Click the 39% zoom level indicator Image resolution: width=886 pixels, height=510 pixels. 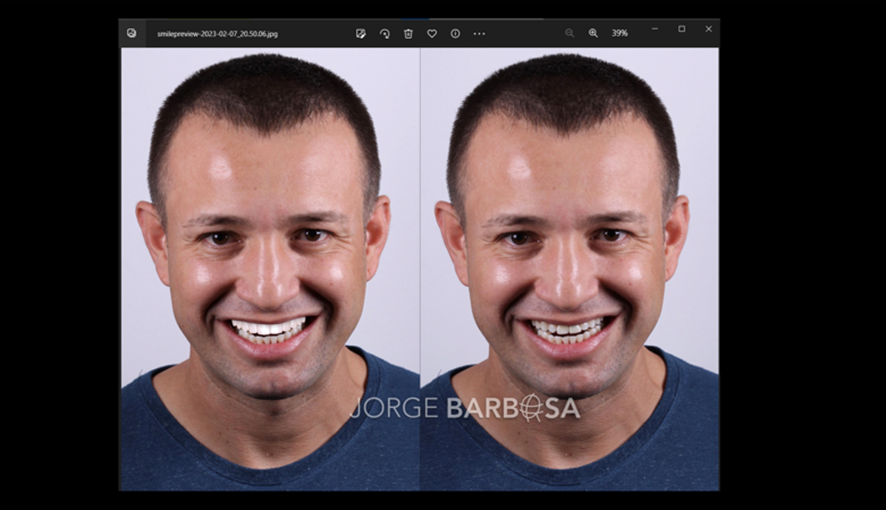(620, 33)
